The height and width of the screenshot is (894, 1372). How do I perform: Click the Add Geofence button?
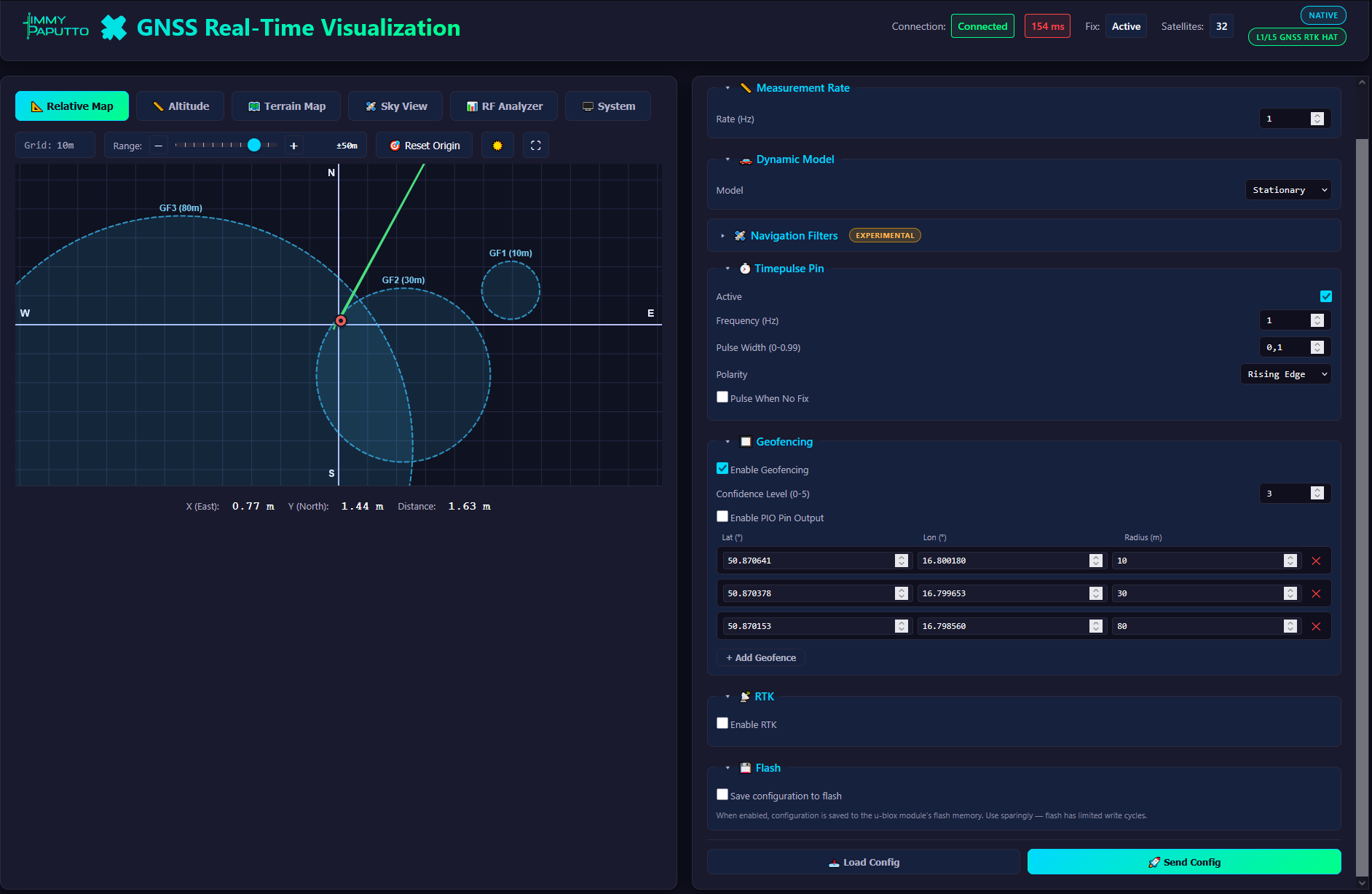(x=761, y=657)
